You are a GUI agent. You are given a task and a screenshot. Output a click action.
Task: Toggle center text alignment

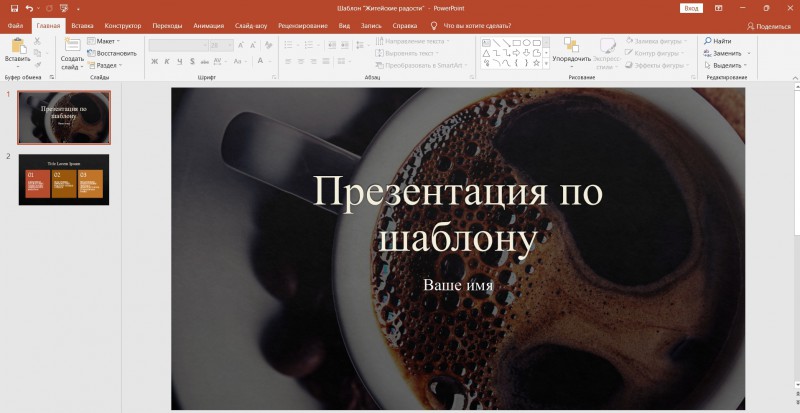click(x=301, y=61)
